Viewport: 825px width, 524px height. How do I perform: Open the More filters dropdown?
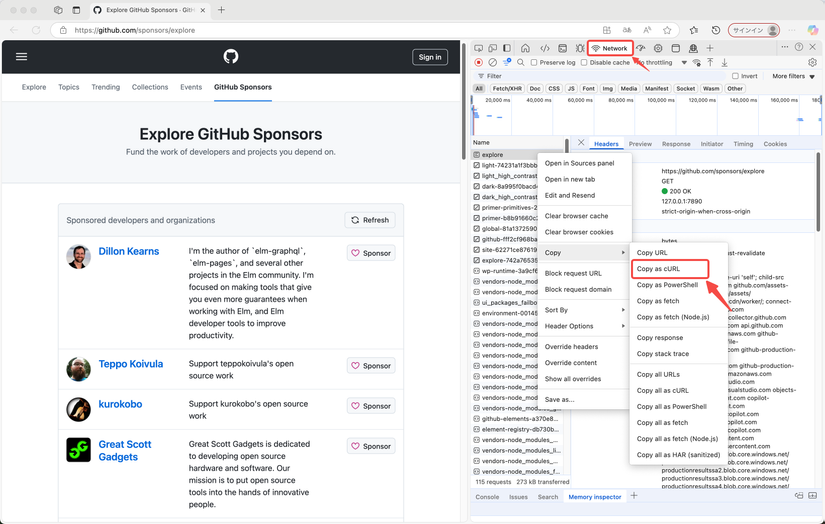click(x=793, y=76)
